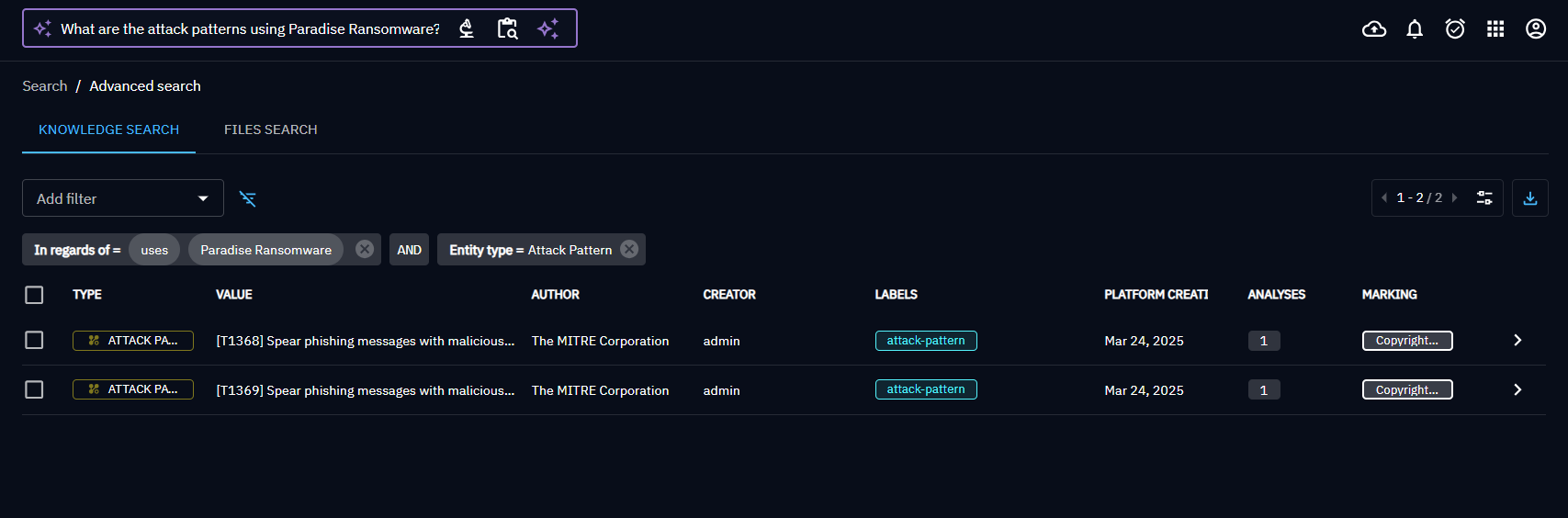Click the clipboard search icon in search bar
This screenshot has height=518, width=1568.
[x=507, y=28]
